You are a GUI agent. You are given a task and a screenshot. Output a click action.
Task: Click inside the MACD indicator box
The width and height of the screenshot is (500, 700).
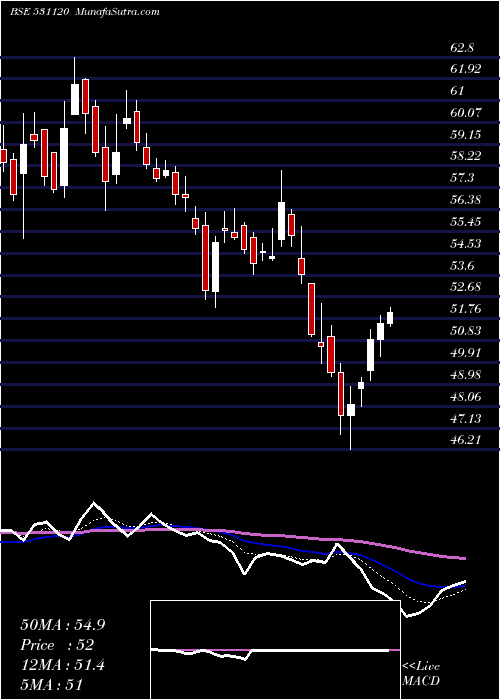275,650
